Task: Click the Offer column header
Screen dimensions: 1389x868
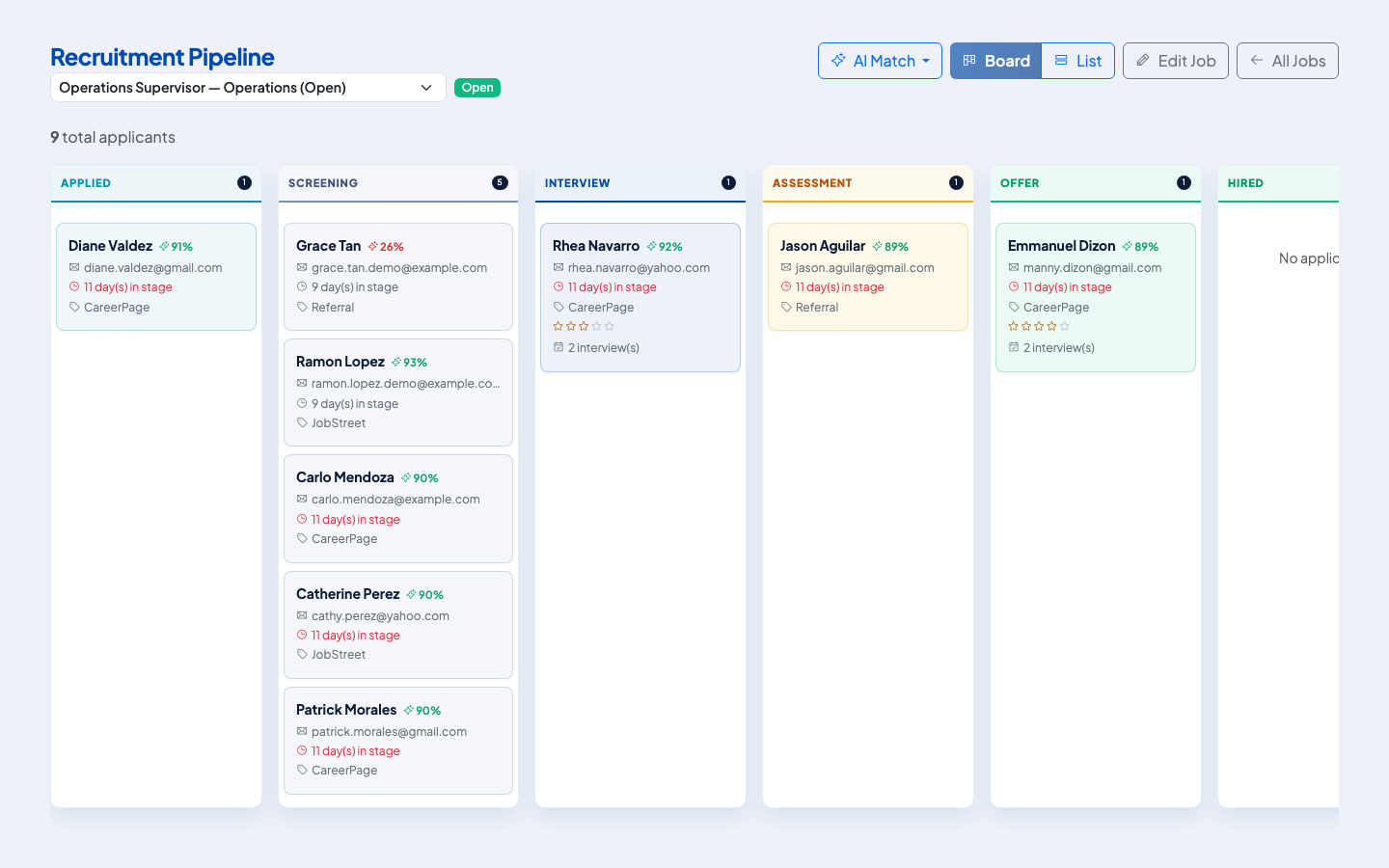Action: [1096, 183]
